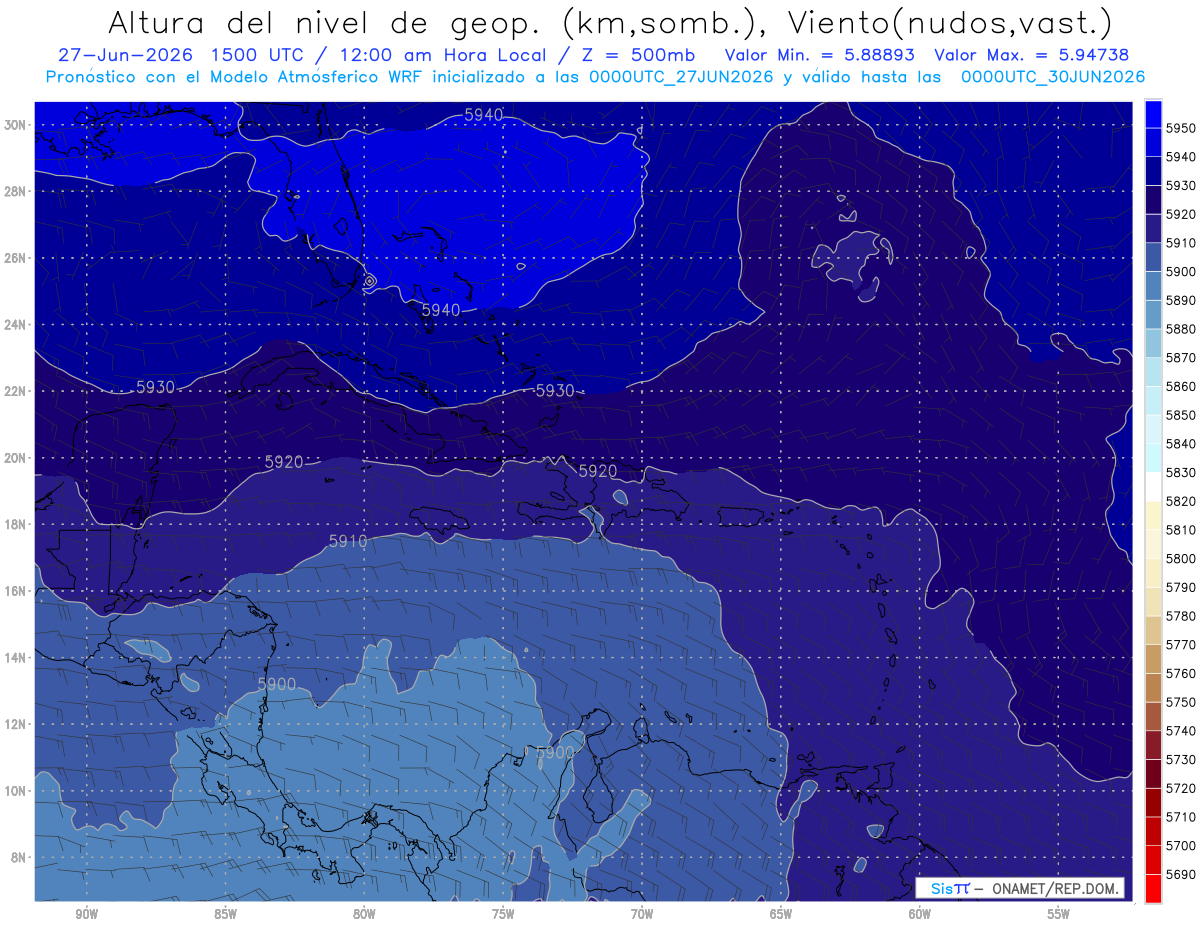This screenshot has width=1200, height=927.
Task: Click the colorbar tick label '5770'
Action: (1182, 644)
